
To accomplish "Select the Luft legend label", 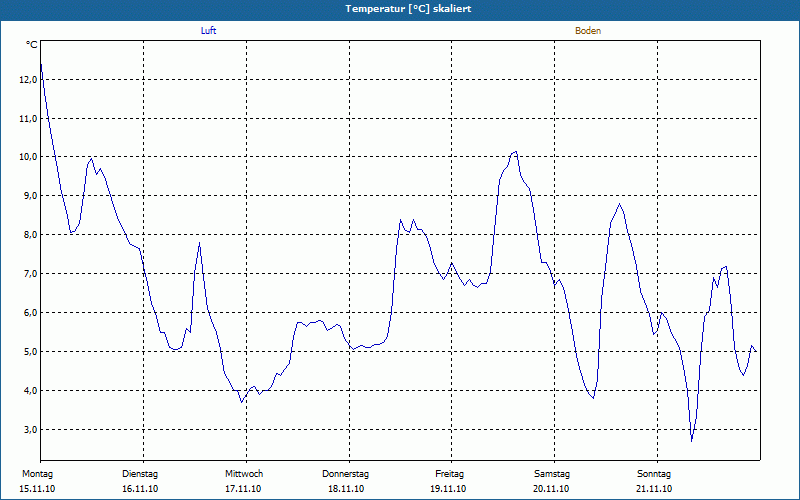I will (x=208, y=31).
